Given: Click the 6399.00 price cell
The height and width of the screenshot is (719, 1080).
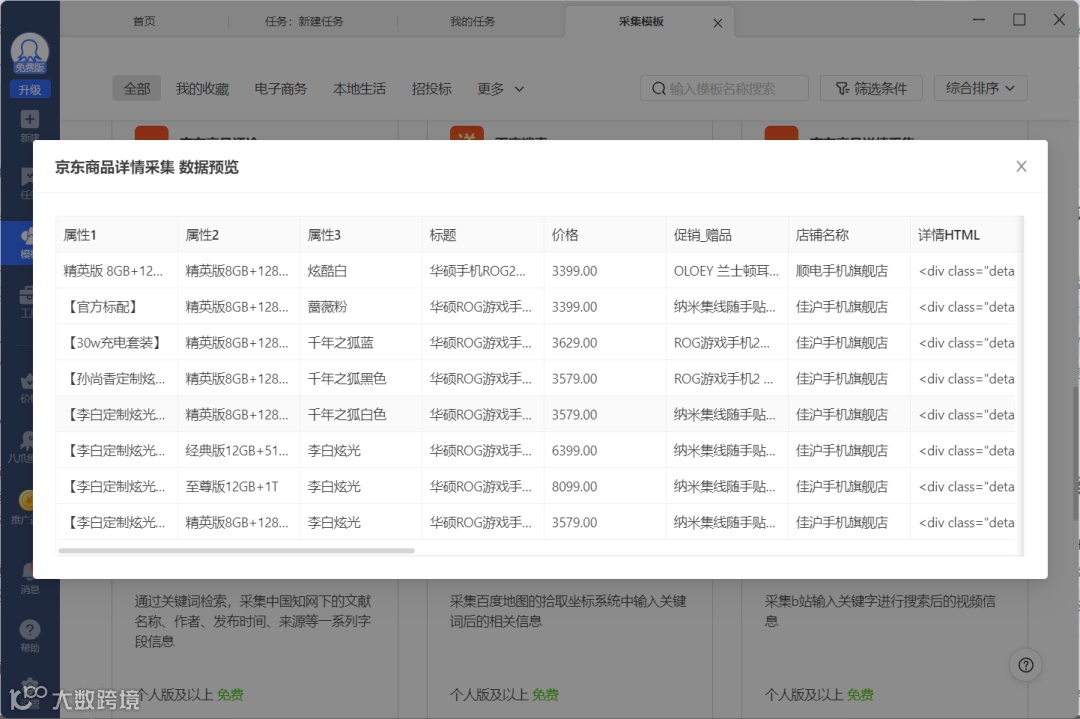Looking at the screenshot, I should pos(605,450).
